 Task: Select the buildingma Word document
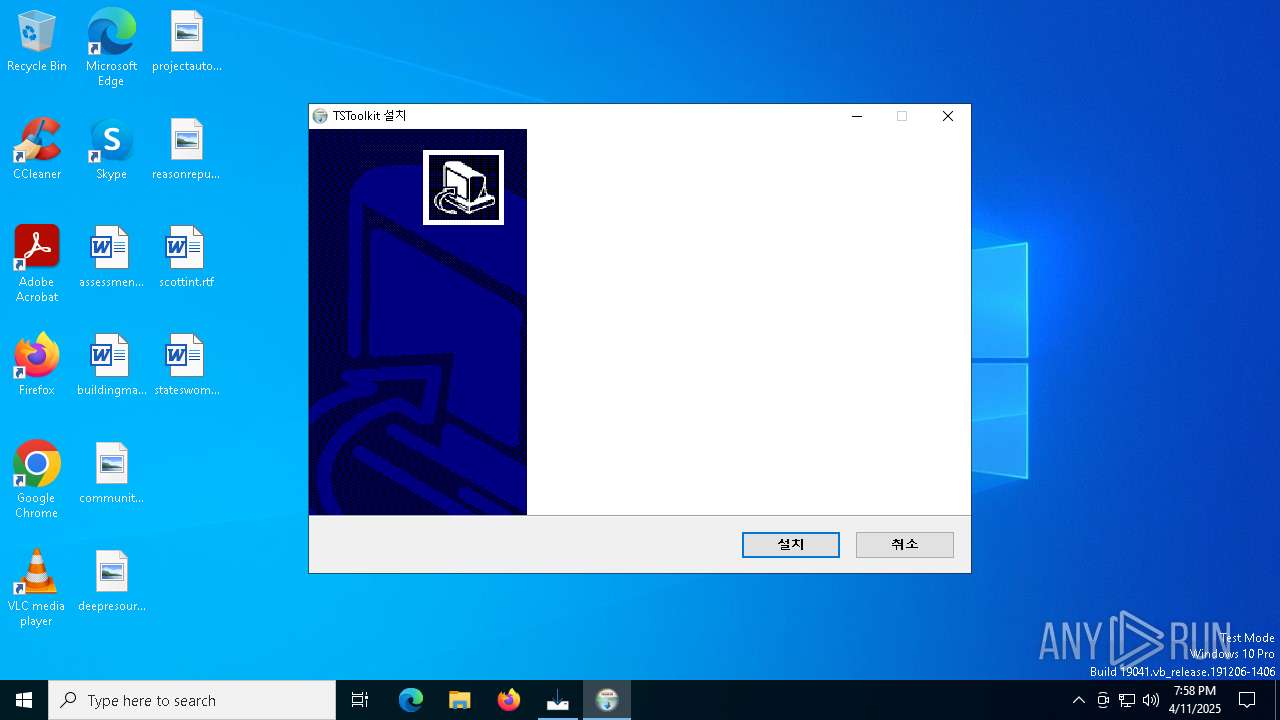pyautogui.click(x=111, y=366)
